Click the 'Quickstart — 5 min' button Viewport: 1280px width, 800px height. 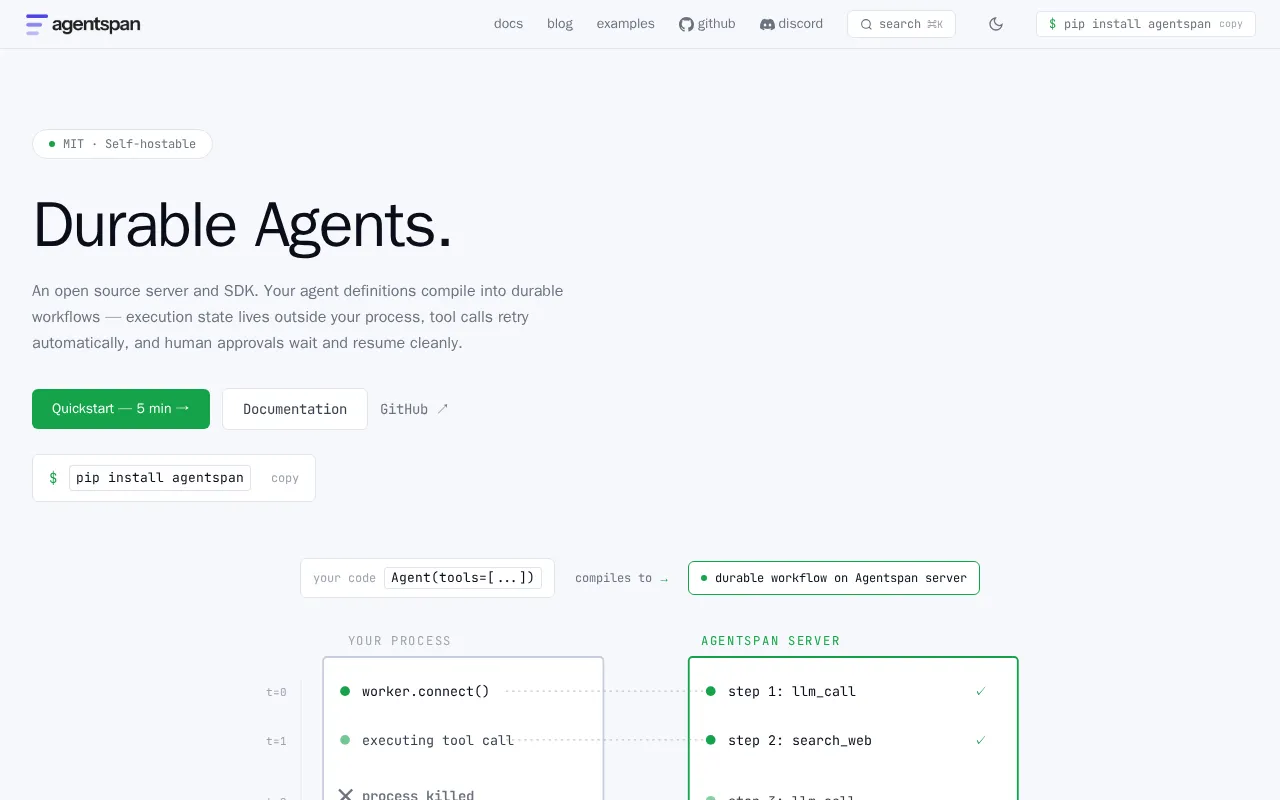(x=121, y=409)
